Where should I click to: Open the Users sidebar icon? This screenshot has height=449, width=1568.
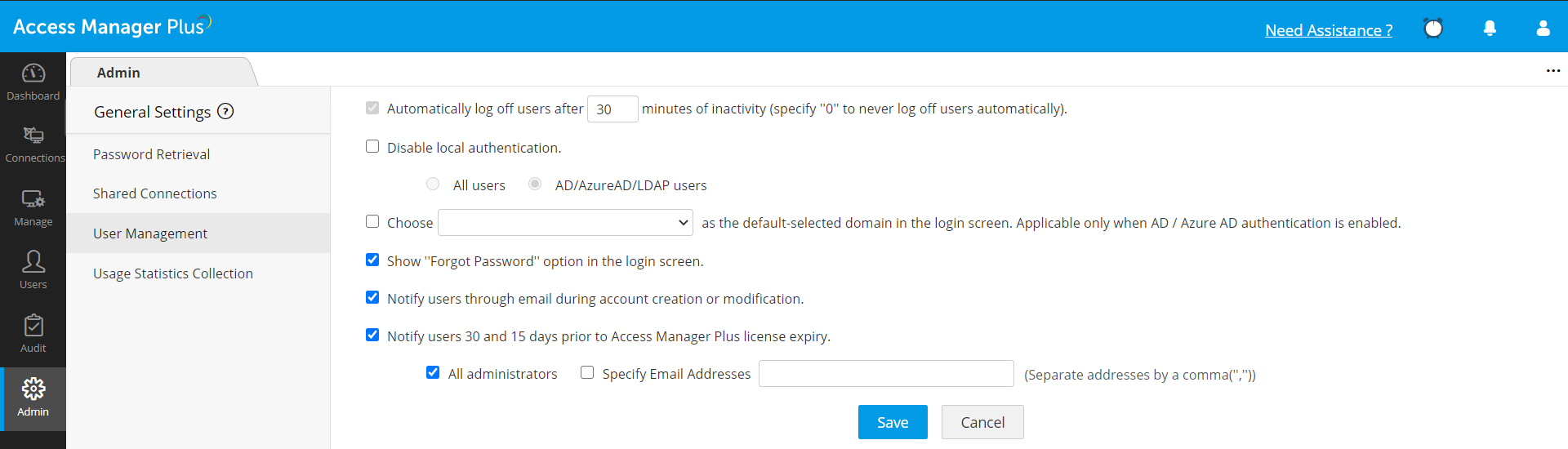[x=33, y=262]
